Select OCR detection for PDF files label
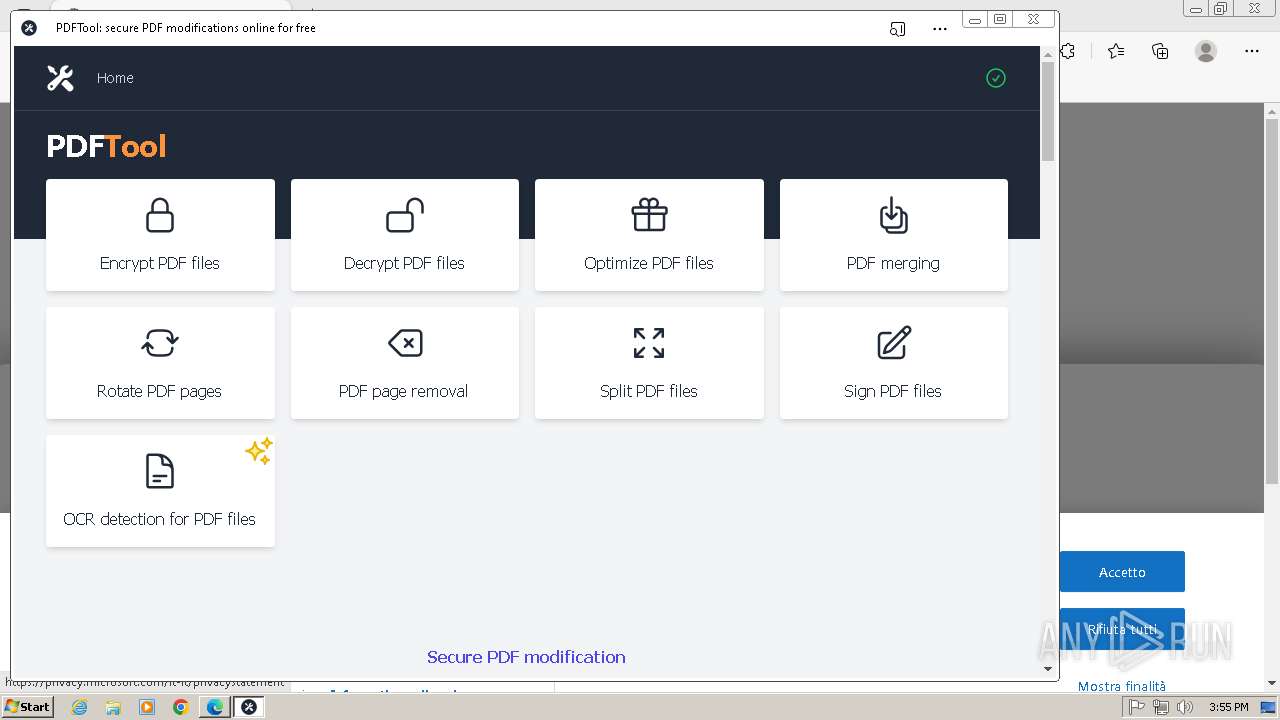The image size is (1280, 720). (x=160, y=519)
